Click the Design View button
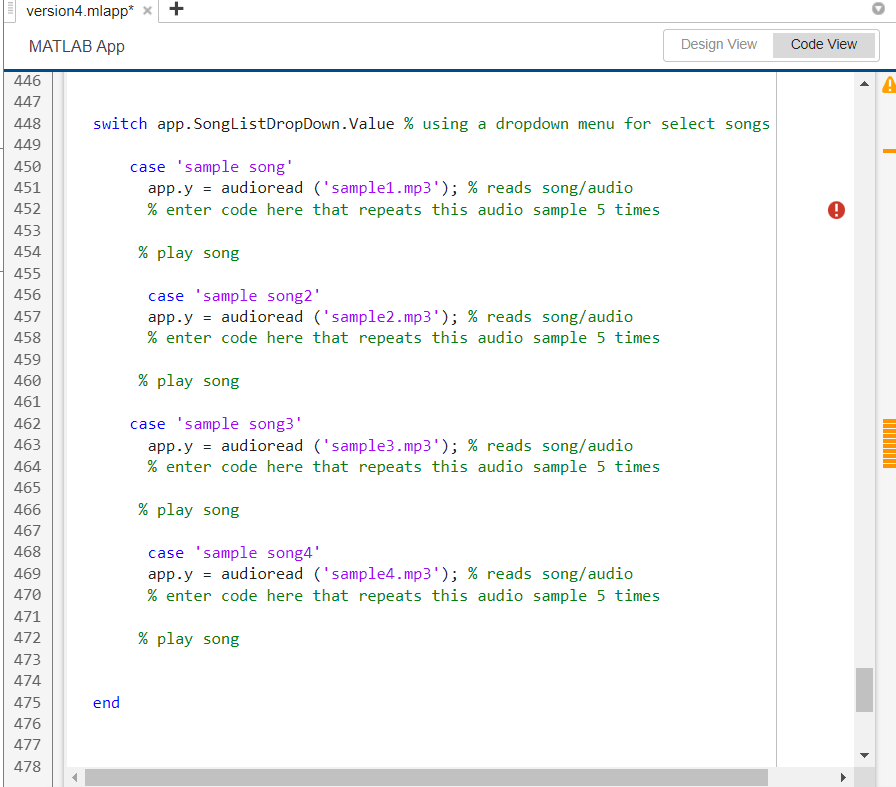Viewport: 896px width, 787px height. point(718,44)
